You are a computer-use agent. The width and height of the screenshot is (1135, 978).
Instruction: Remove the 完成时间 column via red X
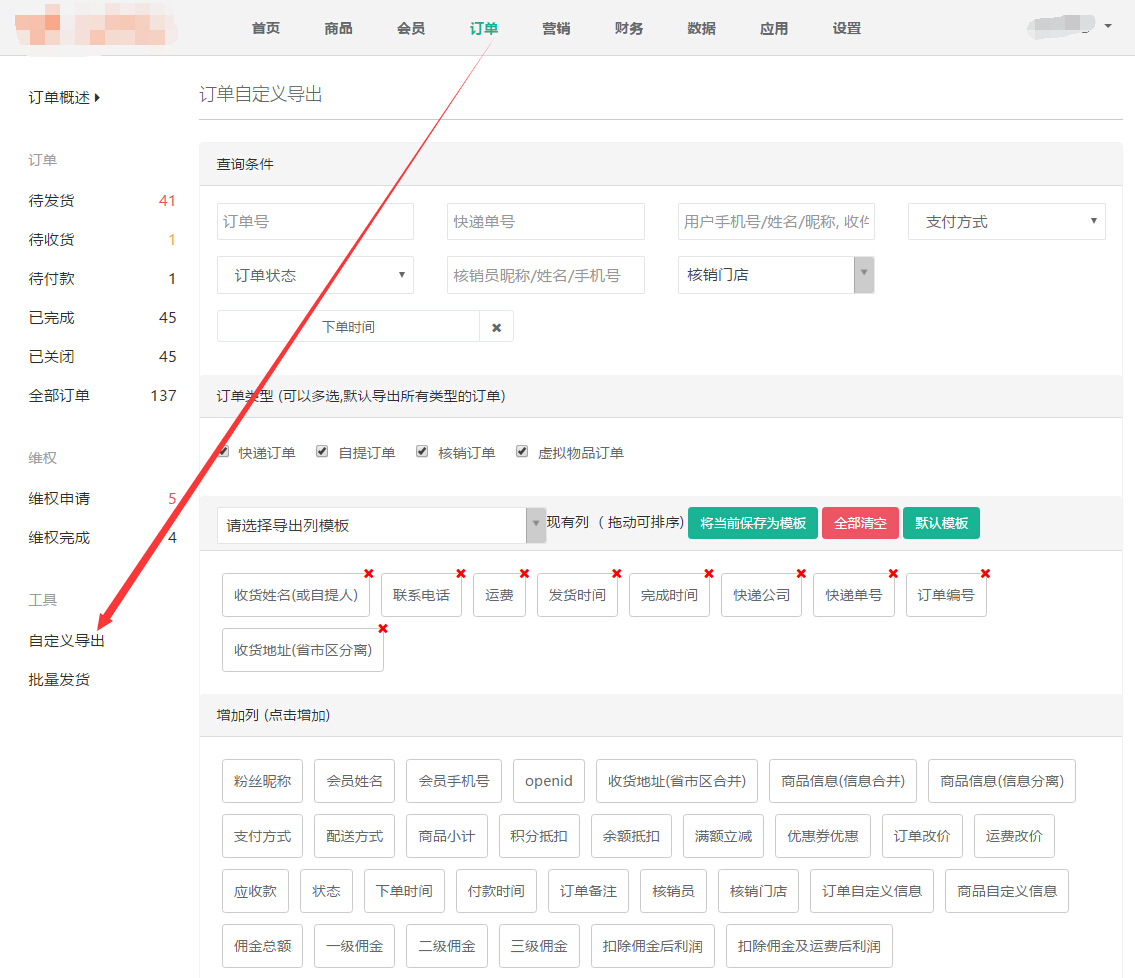(708, 574)
